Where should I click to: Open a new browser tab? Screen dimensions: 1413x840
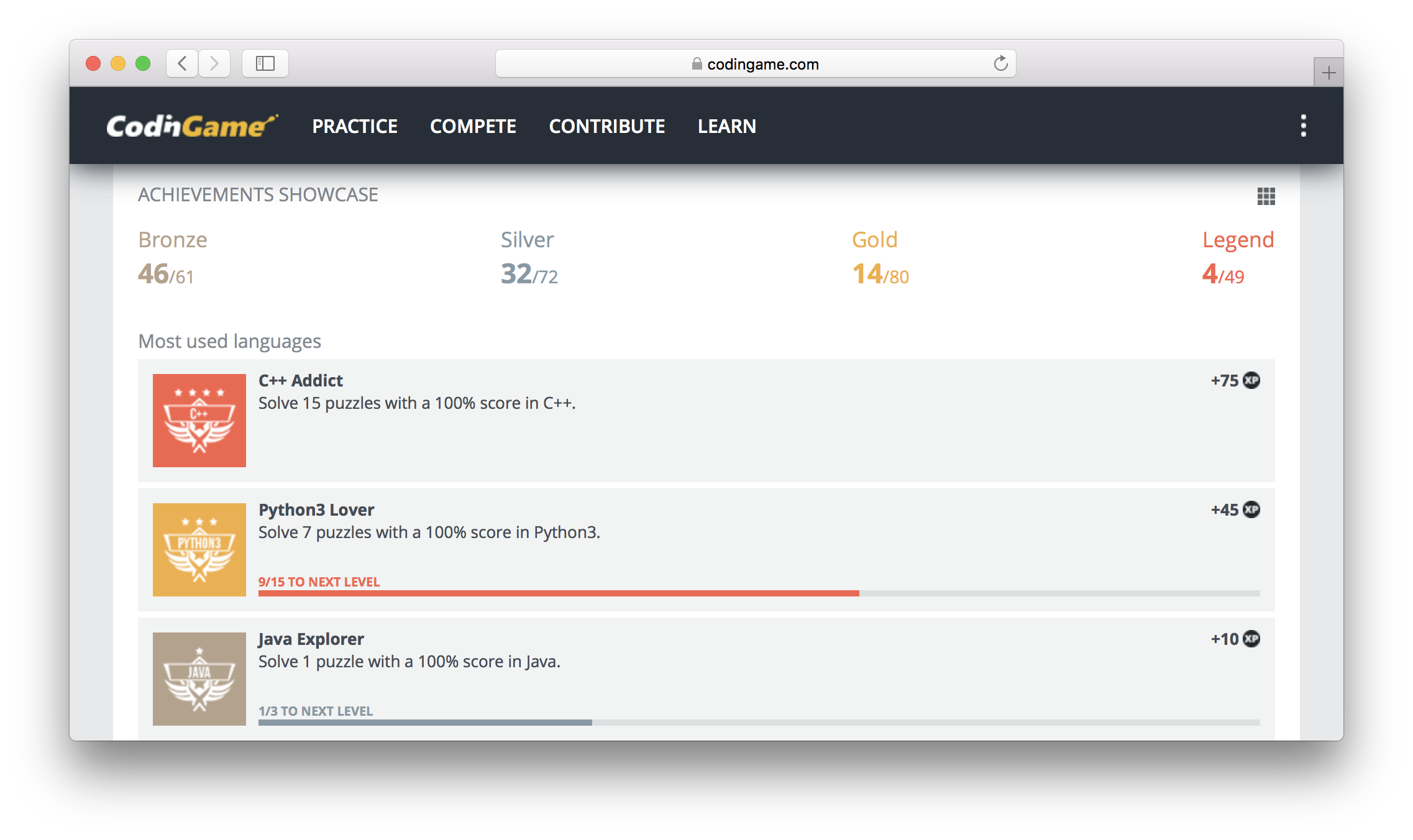point(1328,73)
